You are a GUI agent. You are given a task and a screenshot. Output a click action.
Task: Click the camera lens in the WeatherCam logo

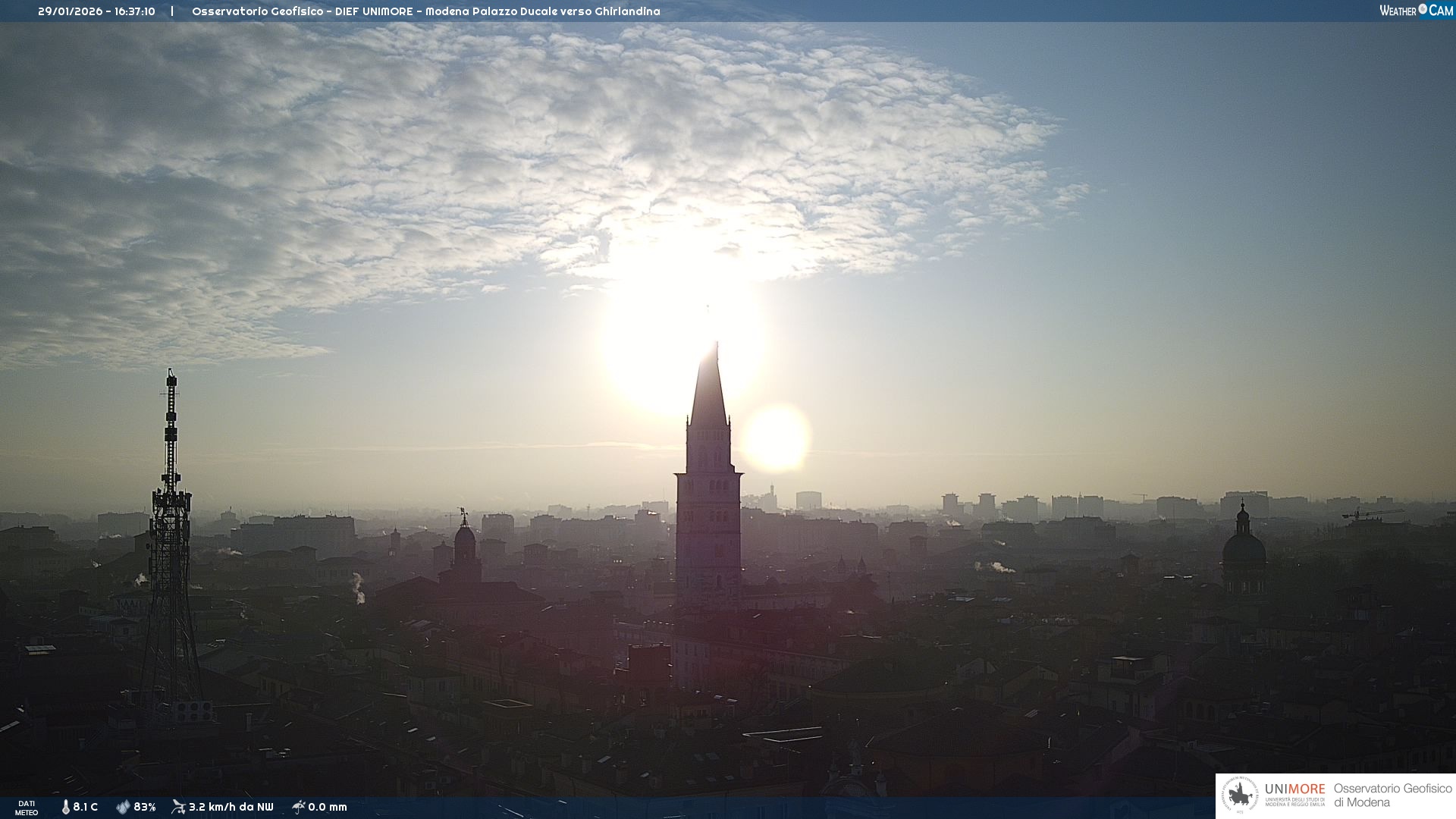pos(1423,9)
